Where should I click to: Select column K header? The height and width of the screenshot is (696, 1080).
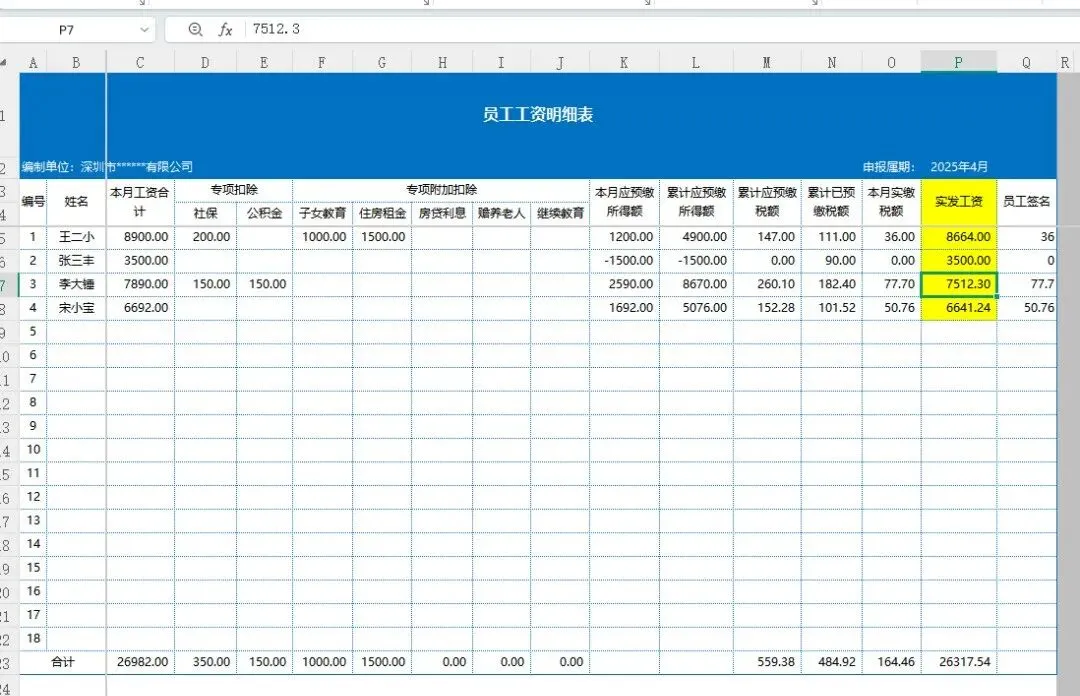tap(624, 63)
